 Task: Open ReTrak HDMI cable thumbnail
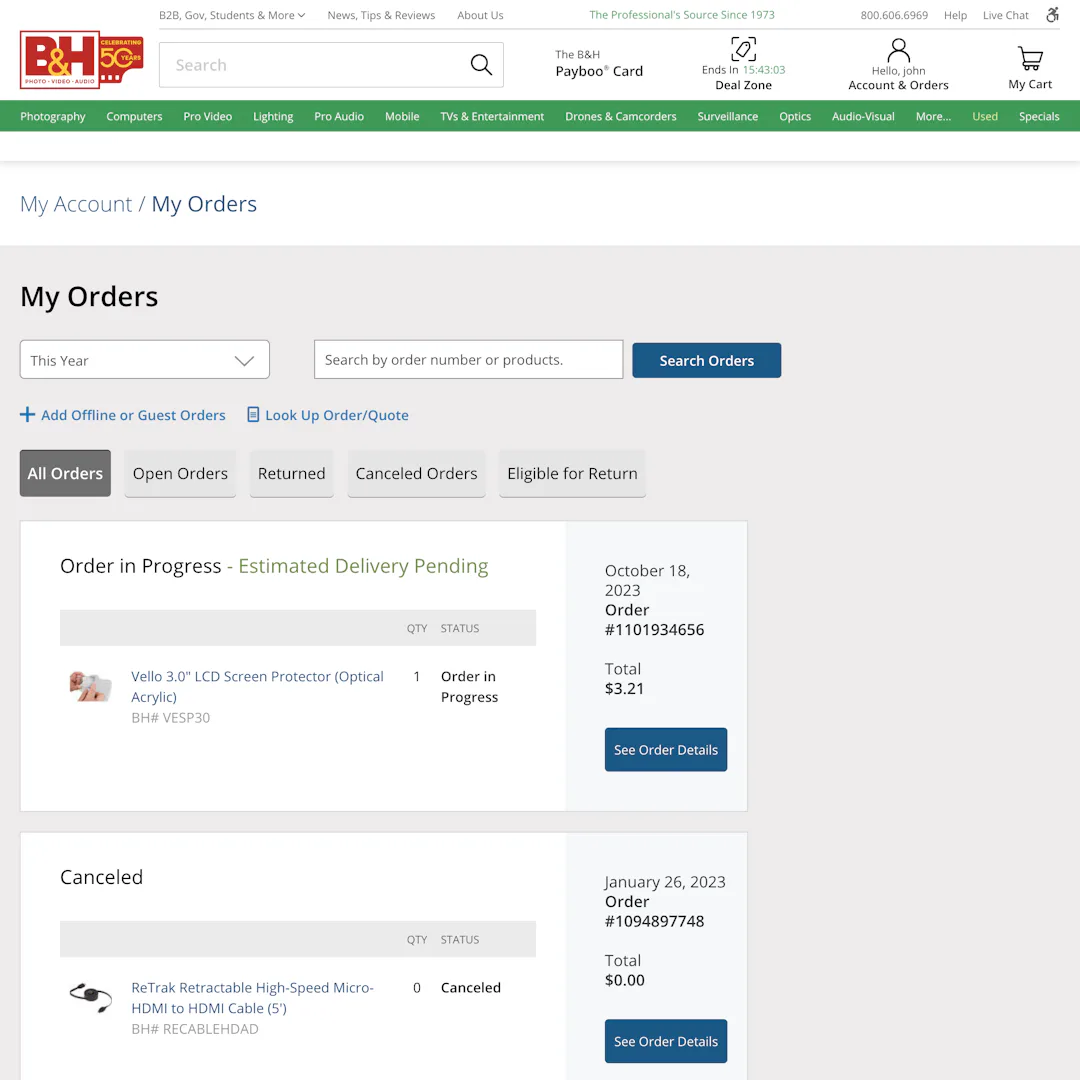tap(90, 997)
